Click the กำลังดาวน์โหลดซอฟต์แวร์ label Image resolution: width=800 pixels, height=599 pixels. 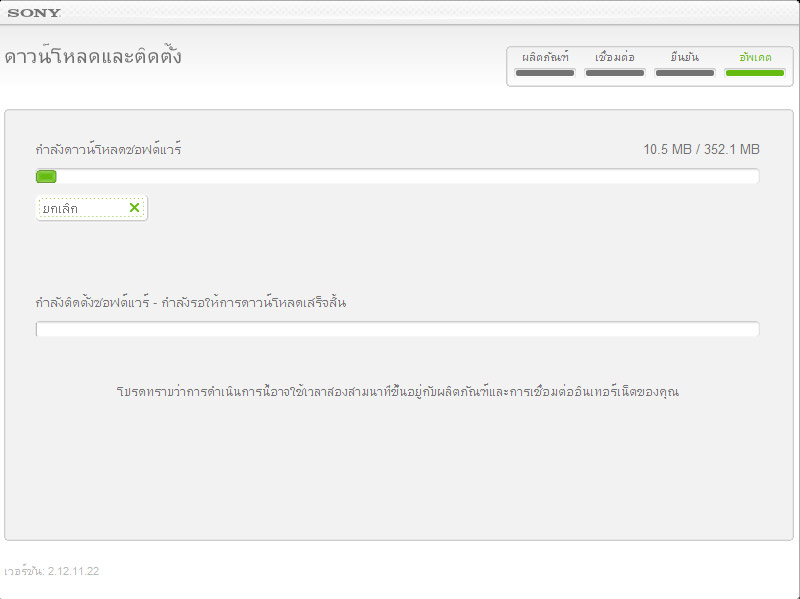(108, 149)
